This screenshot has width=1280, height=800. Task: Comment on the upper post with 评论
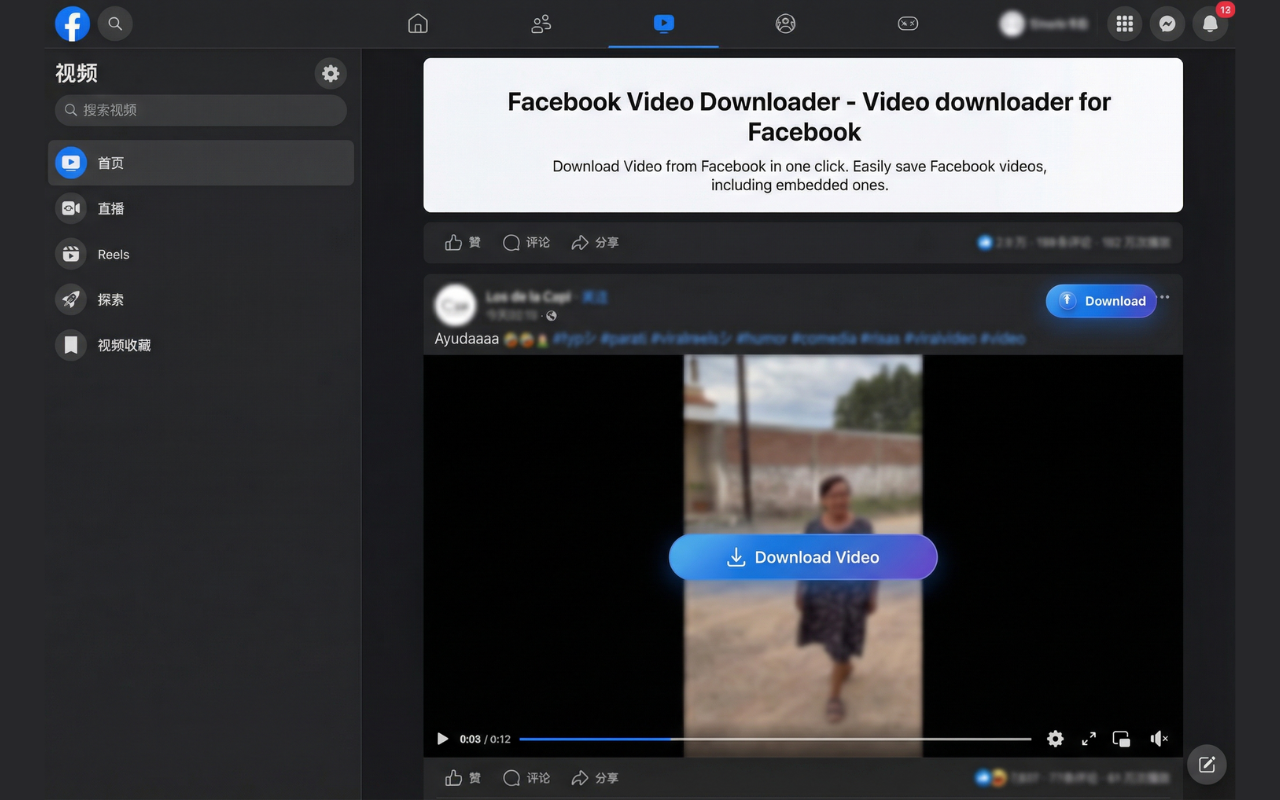pos(527,242)
